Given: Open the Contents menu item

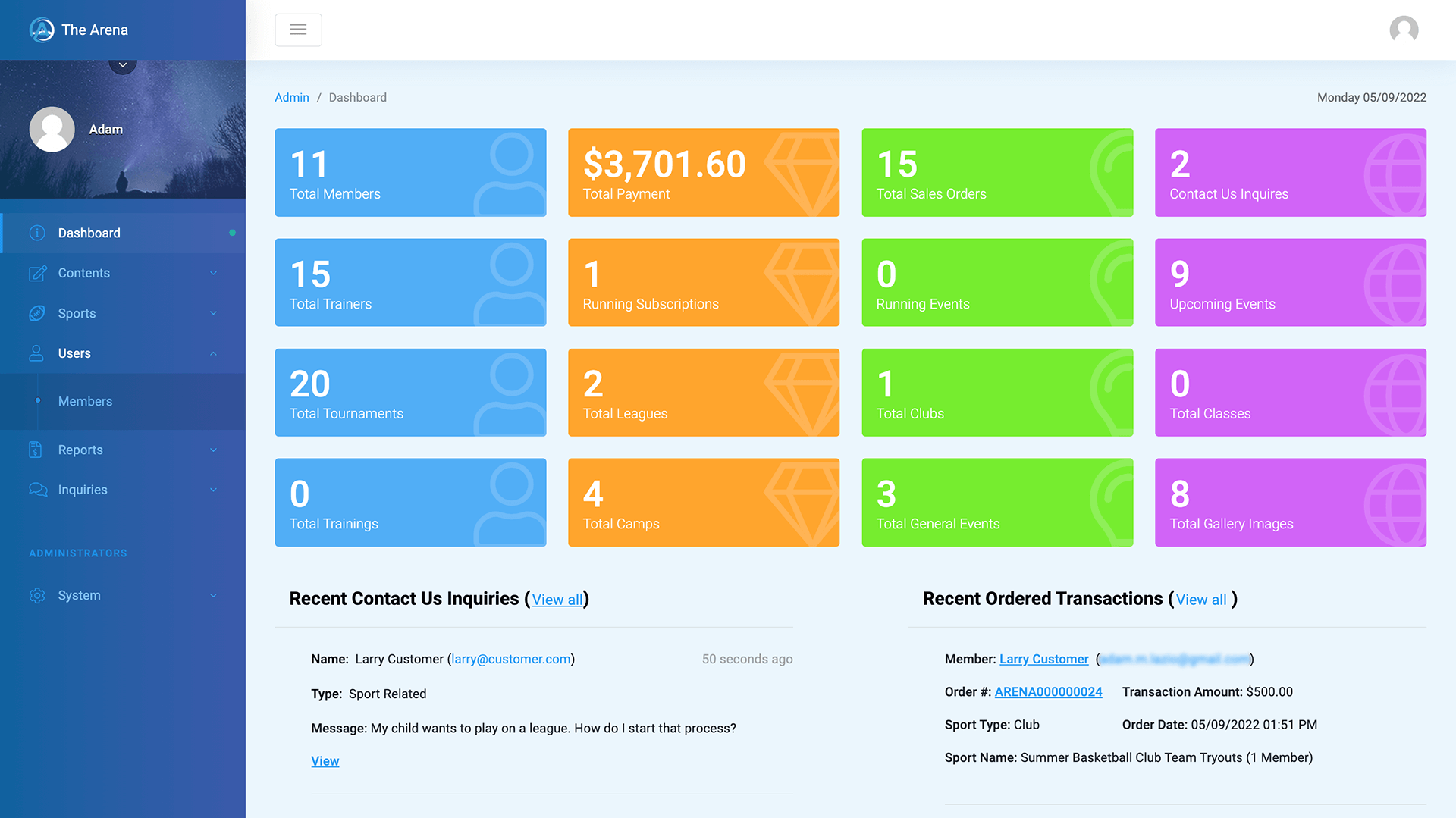Looking at the screenshot, I should (x=123, y=273).
